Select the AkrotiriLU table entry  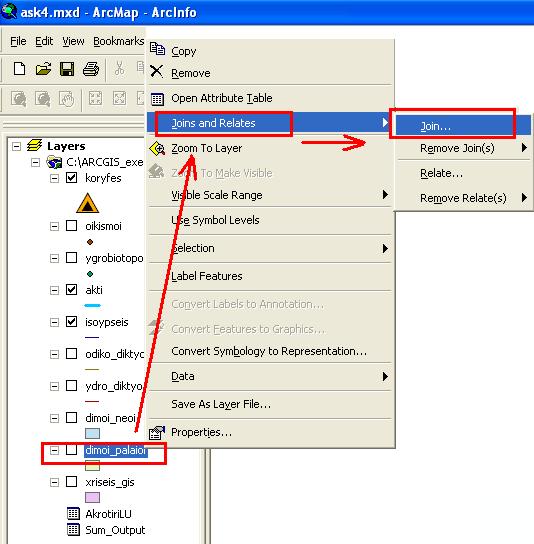(x=108, y=514)
